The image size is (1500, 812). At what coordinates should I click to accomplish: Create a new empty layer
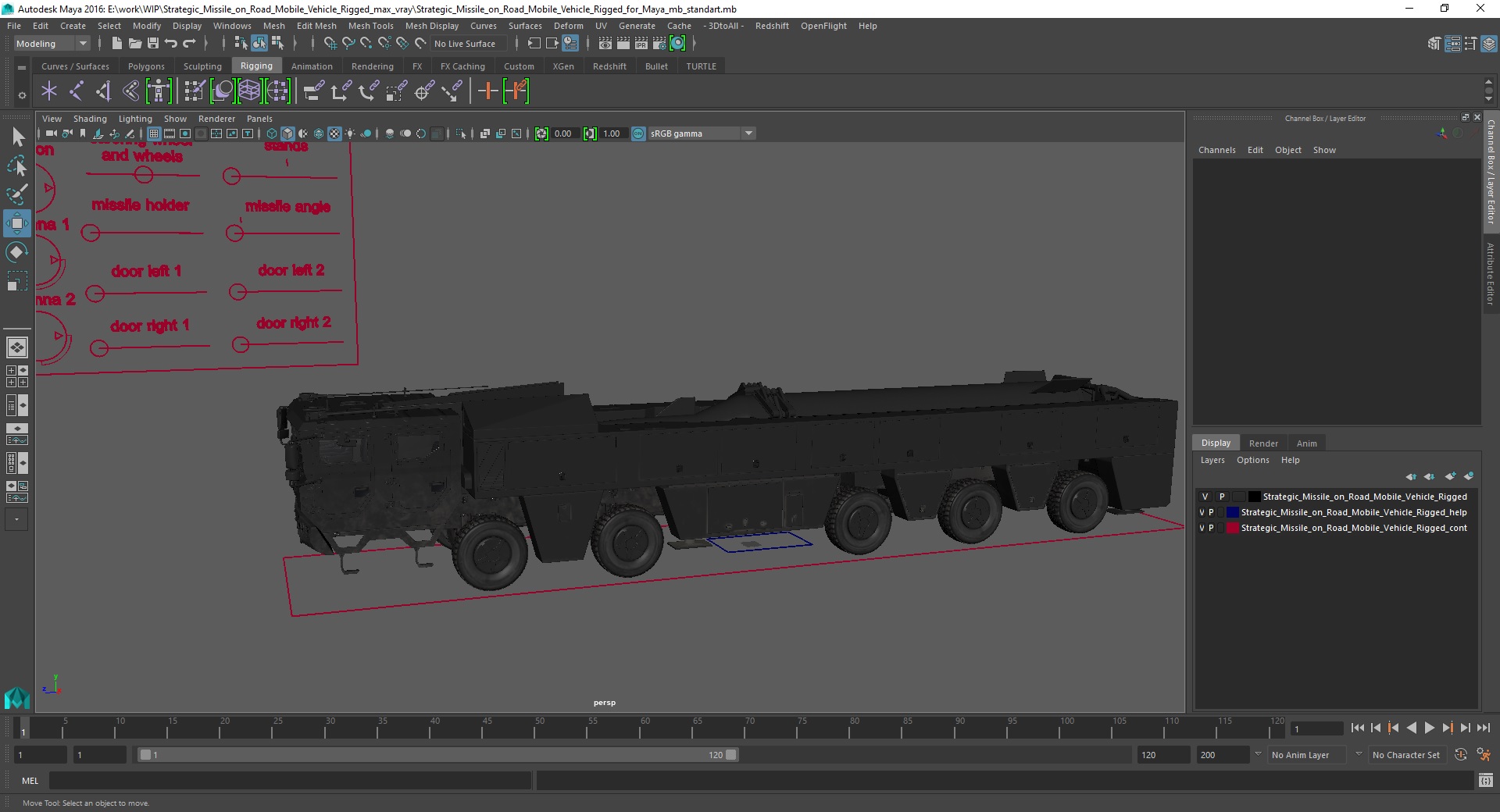[1450, 476]
